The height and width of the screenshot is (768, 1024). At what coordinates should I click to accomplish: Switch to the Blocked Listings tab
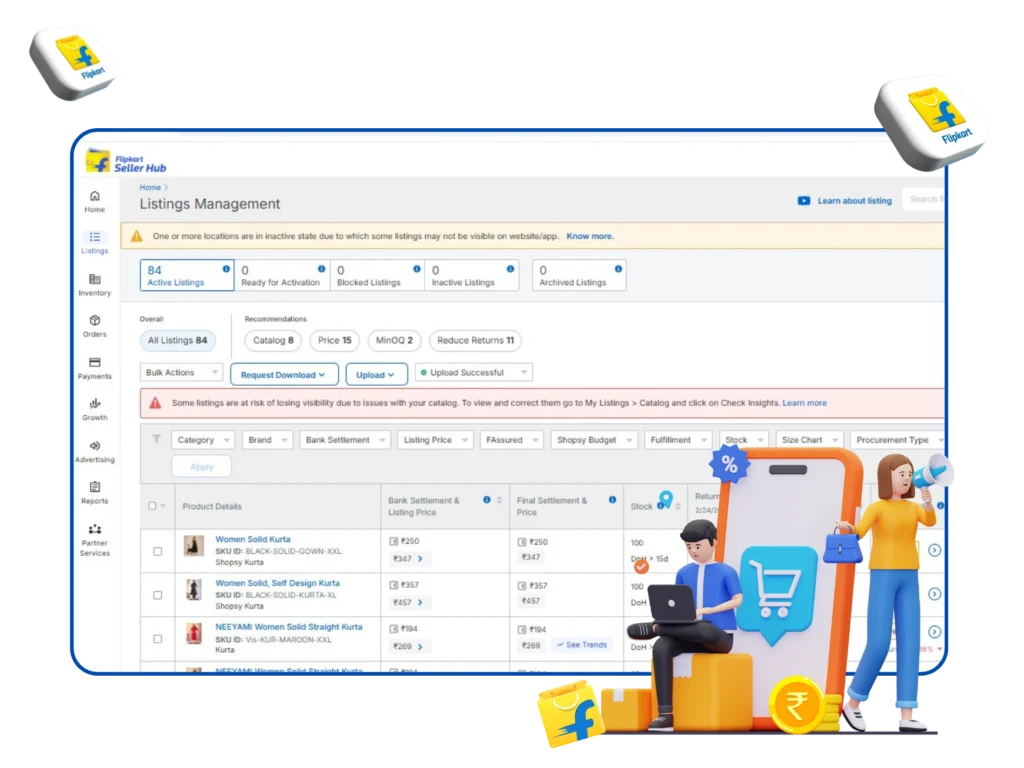click(x=376, y=276)
